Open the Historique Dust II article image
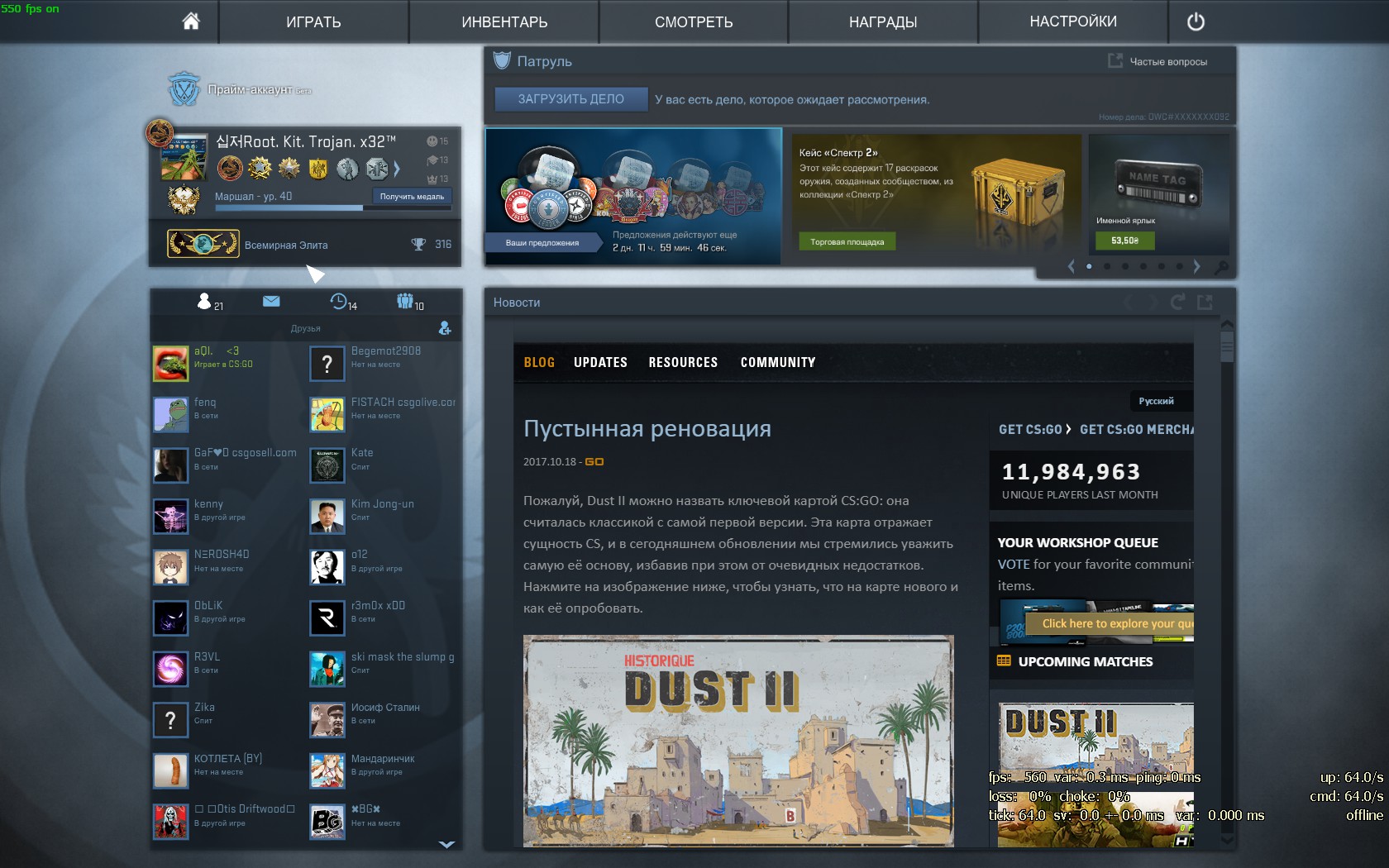Image resolution: width=1389 pixels, height=868 pixels. (738, 741)
